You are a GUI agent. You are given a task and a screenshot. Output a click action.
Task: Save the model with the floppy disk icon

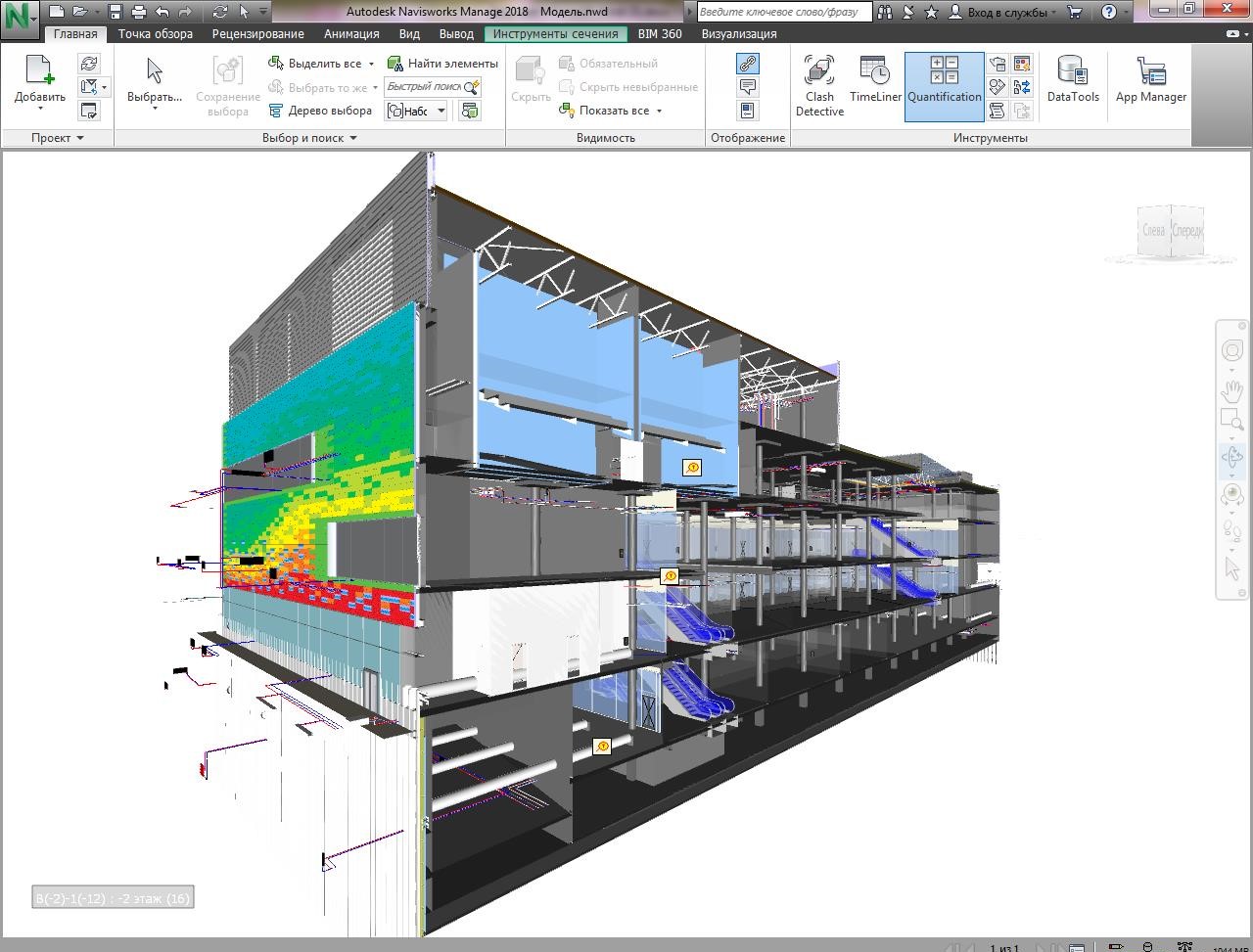click(x=116, y=13)
